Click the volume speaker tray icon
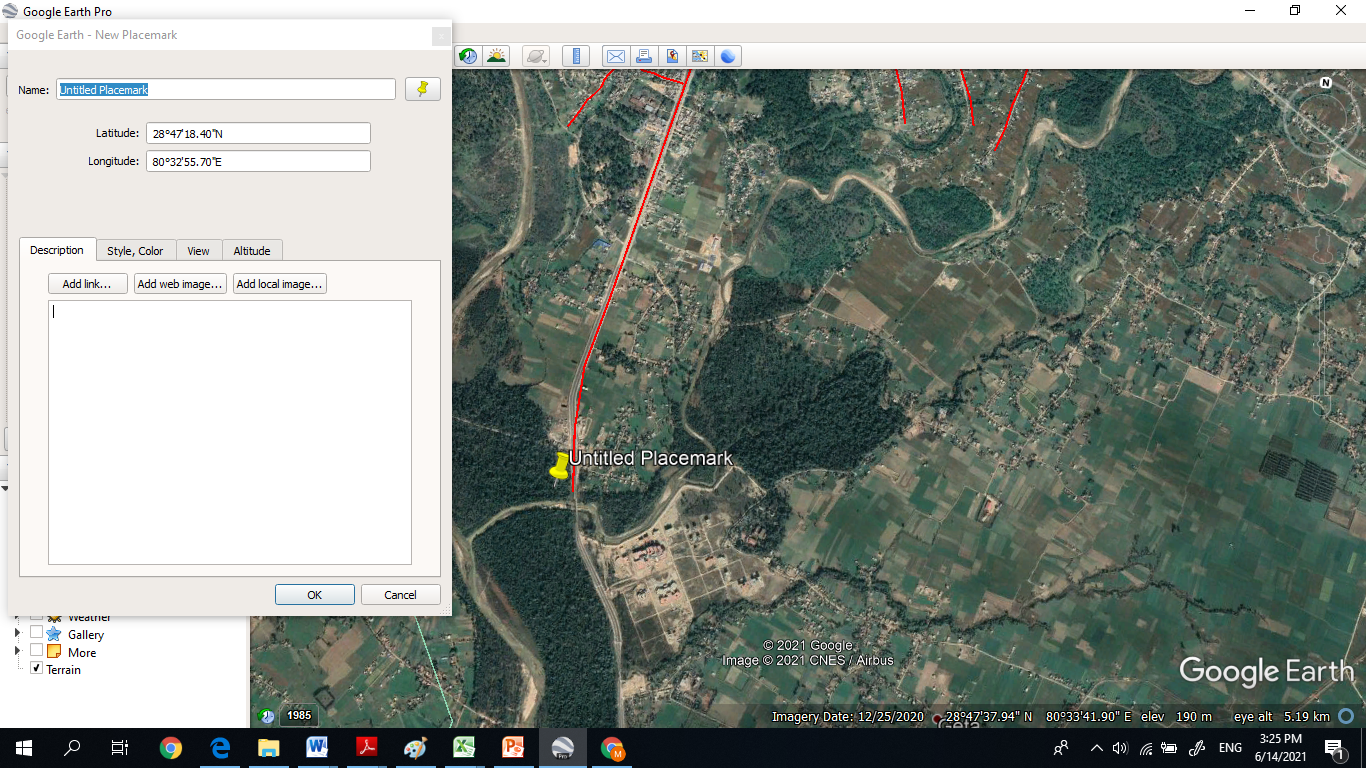 (1120, 748)
